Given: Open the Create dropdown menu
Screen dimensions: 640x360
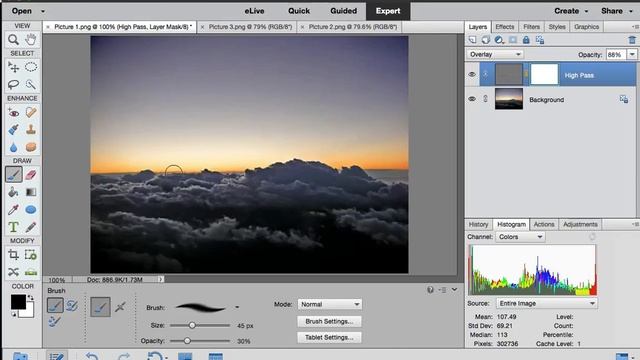Looking at the screenshot, I should 571,11.
